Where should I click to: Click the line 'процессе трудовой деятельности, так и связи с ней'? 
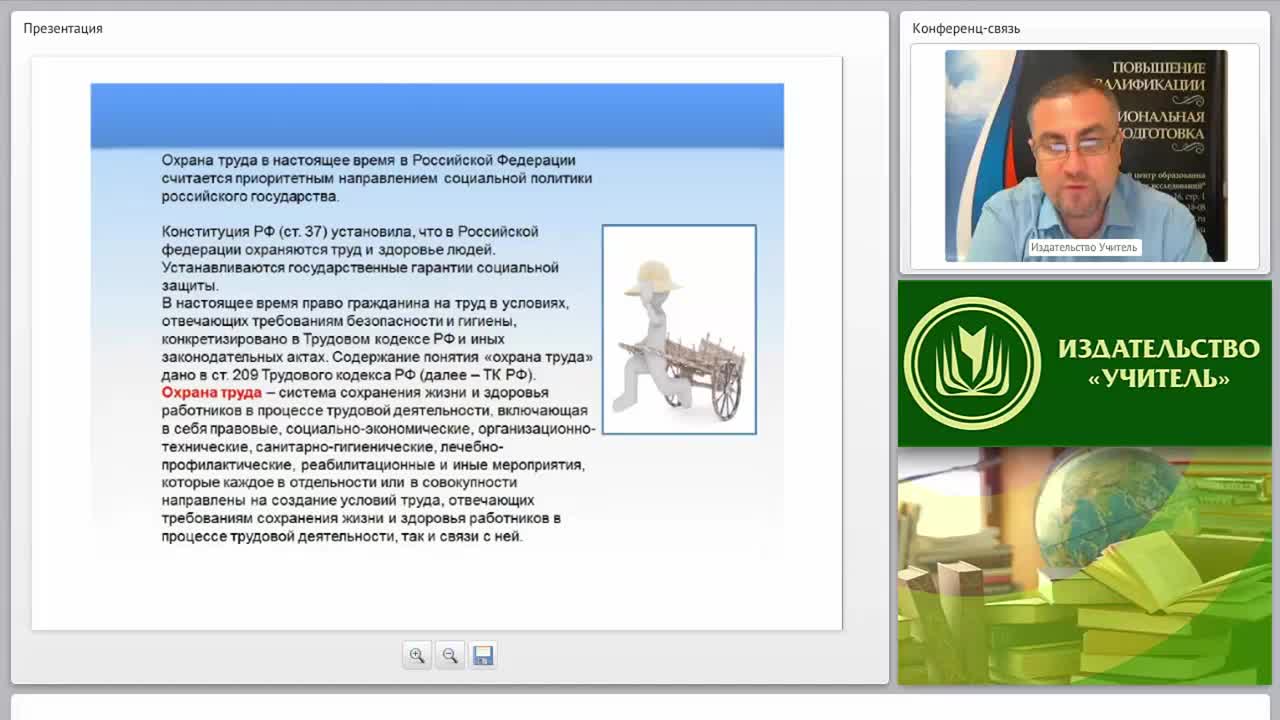pos(342,536)
